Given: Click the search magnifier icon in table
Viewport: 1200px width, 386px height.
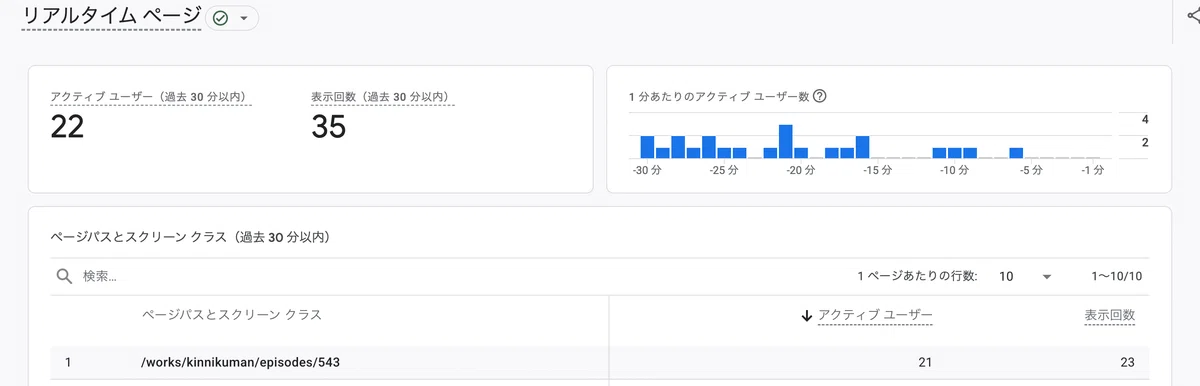Looking at the screenshot, I should 64,276.
